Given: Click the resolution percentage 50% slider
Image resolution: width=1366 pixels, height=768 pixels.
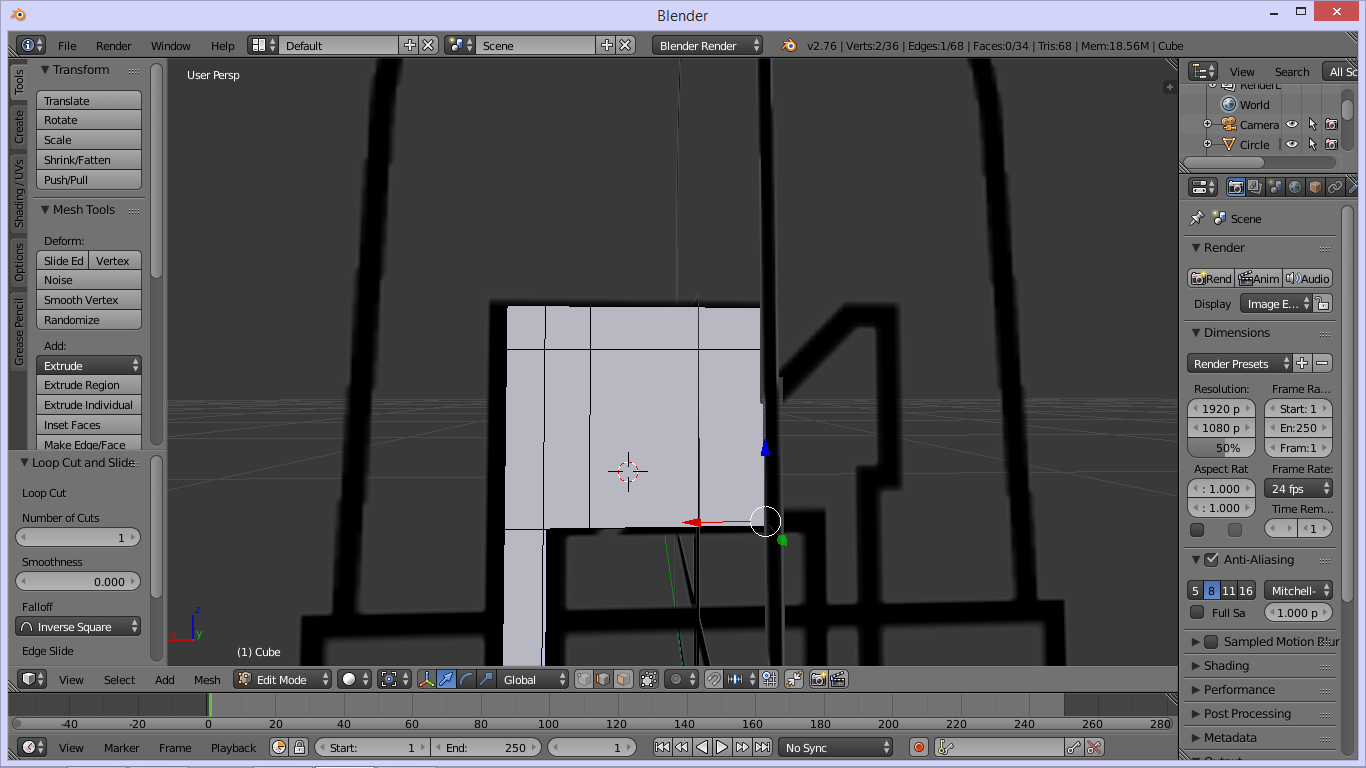Looking at the screenshot, I should (1221, 447).
